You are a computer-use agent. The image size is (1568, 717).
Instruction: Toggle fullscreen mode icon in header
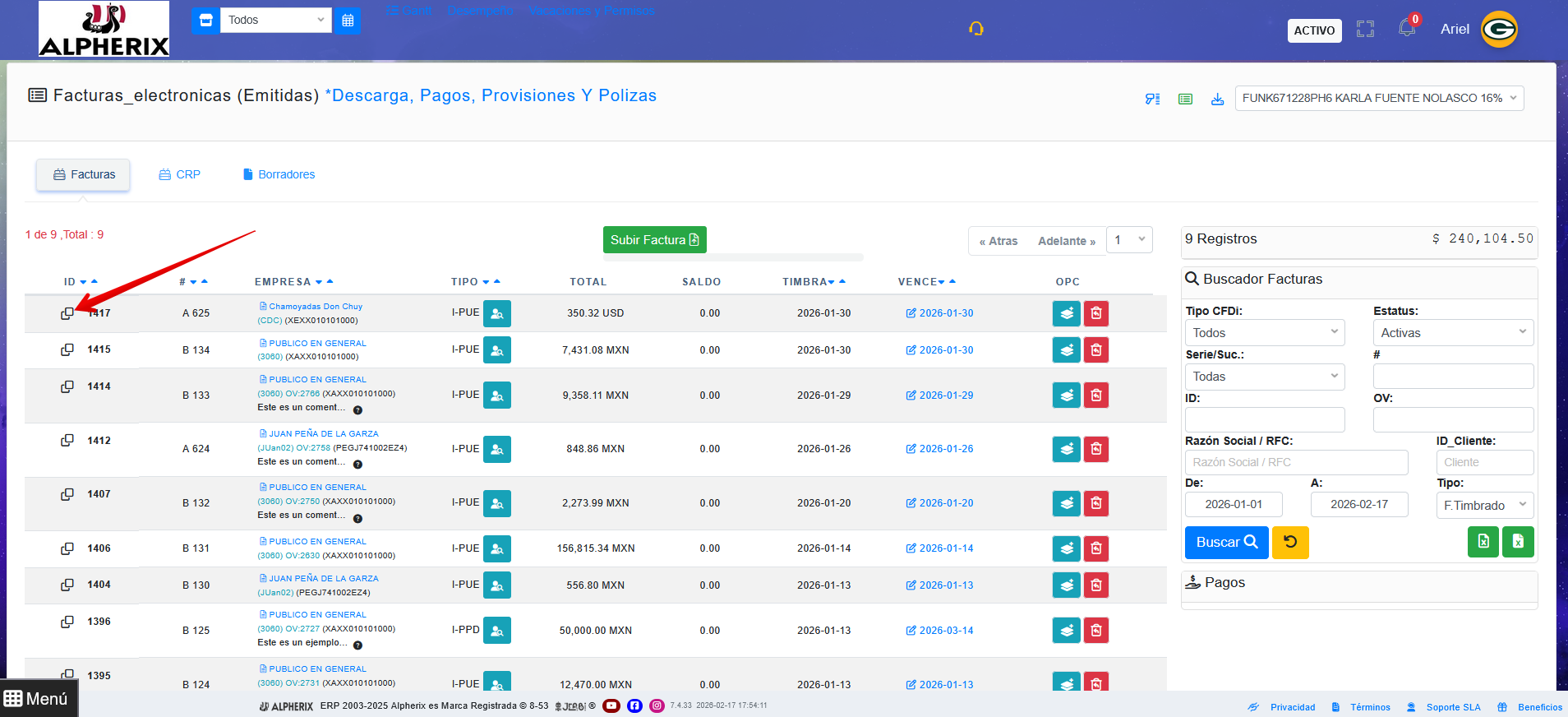[x=1365, y=30]
